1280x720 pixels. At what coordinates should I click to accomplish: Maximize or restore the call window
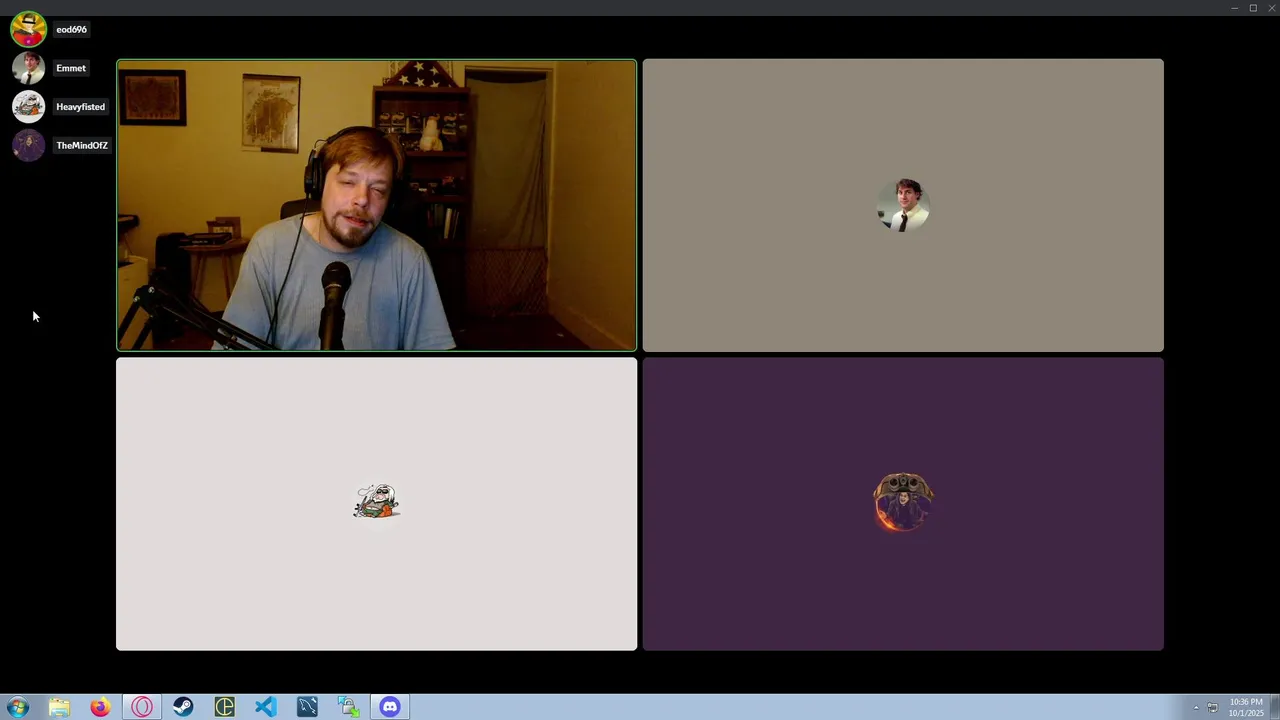pos(1253,8)
